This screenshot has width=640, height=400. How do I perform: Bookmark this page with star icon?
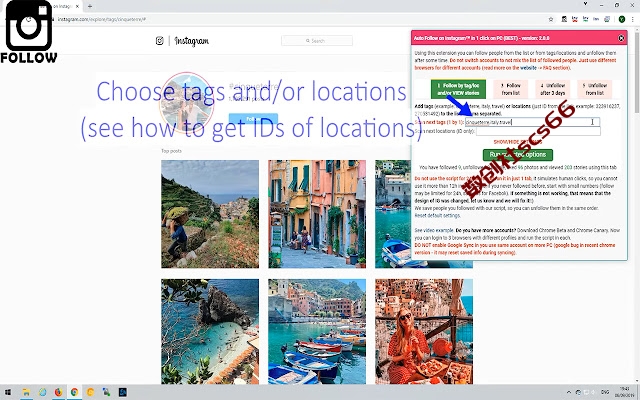pos(551,19)
